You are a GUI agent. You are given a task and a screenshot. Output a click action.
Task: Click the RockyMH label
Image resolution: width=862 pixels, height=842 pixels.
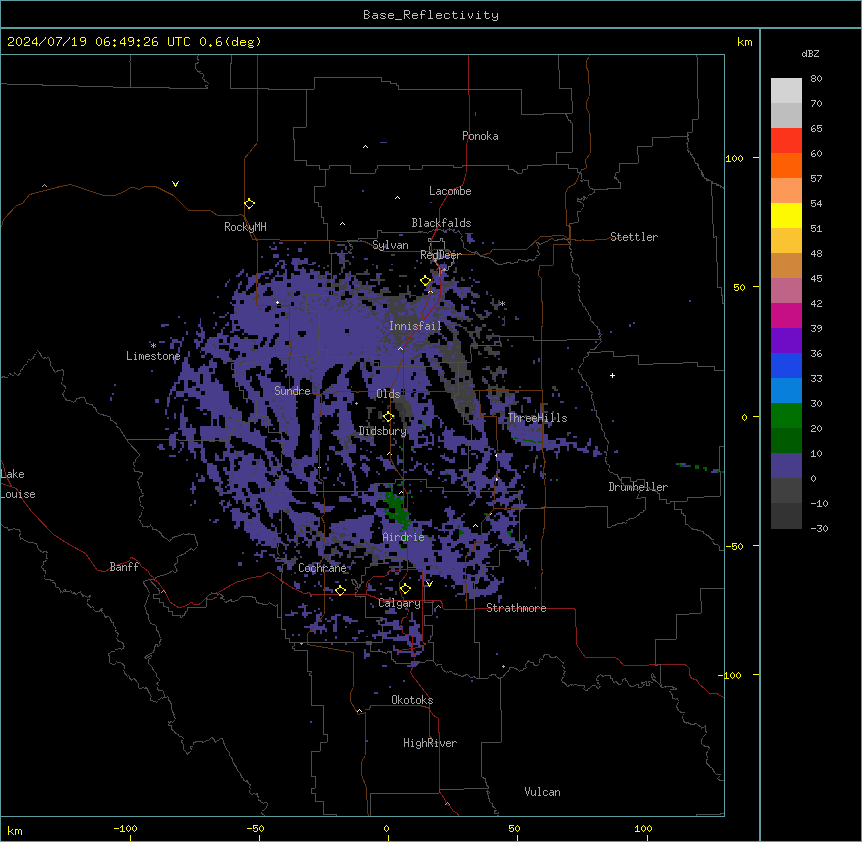point(245,226)
